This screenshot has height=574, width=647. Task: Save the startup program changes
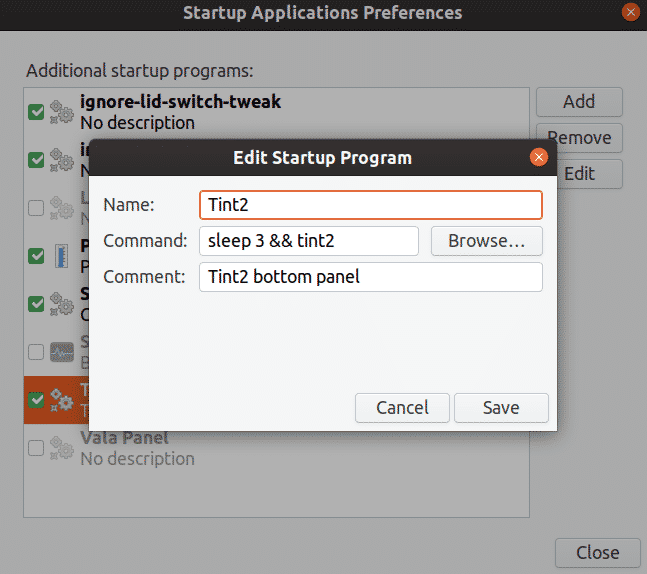[x=501, y=407]
